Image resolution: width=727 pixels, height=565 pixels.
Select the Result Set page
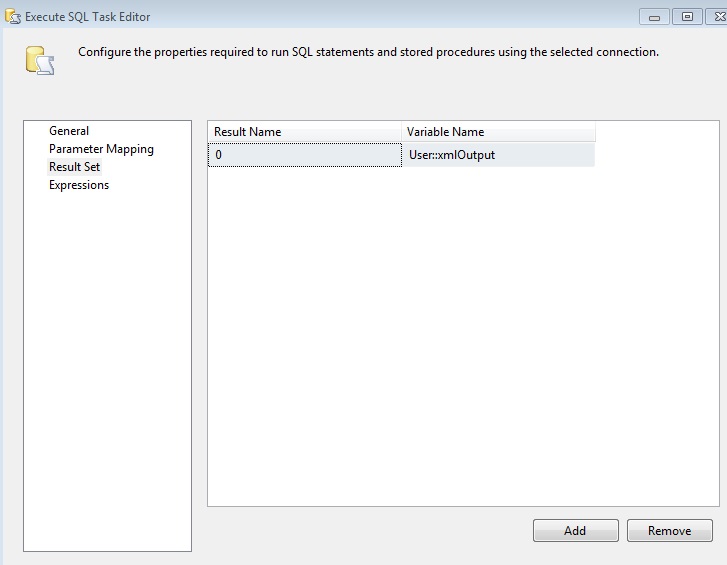(74, 167)
